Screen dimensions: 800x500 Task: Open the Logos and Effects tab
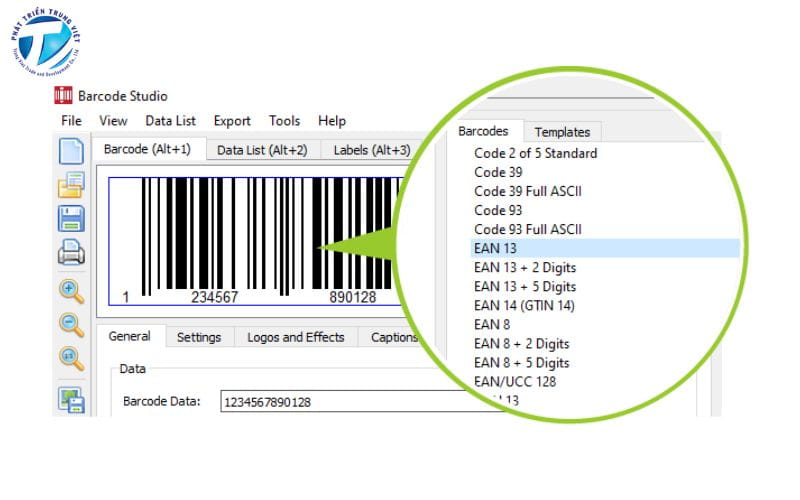[295, 337]
